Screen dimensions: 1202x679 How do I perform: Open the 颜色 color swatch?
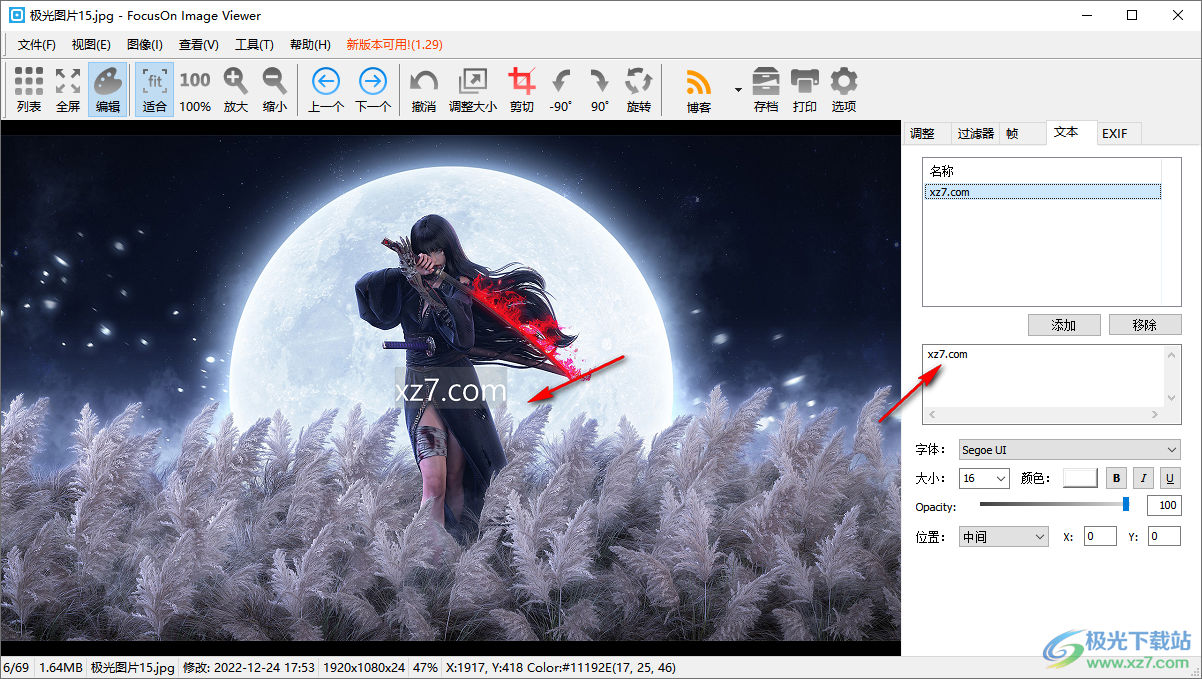tap(1080, 478)
